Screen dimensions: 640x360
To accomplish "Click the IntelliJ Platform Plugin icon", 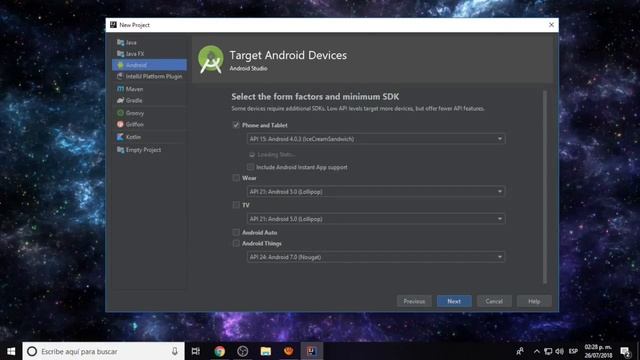I will click(x=120, y=76).
